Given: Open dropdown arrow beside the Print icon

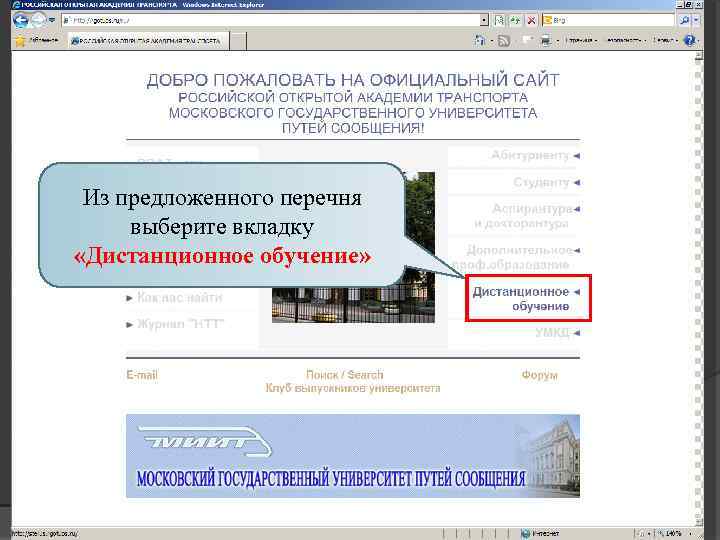Looking at the screenshot, I should (x=557, y=41).
